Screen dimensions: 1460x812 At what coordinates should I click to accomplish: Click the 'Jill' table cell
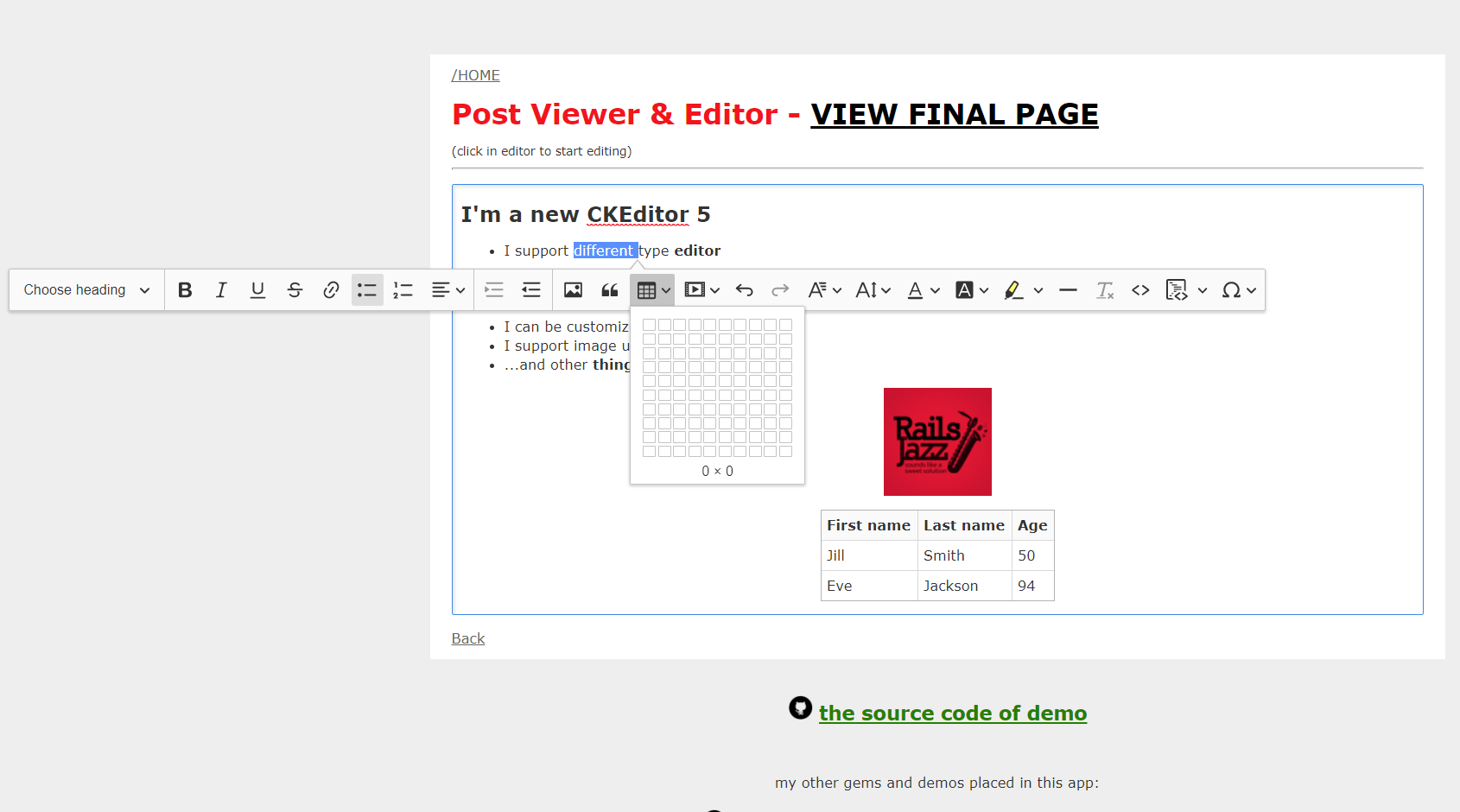coord(869,555)
